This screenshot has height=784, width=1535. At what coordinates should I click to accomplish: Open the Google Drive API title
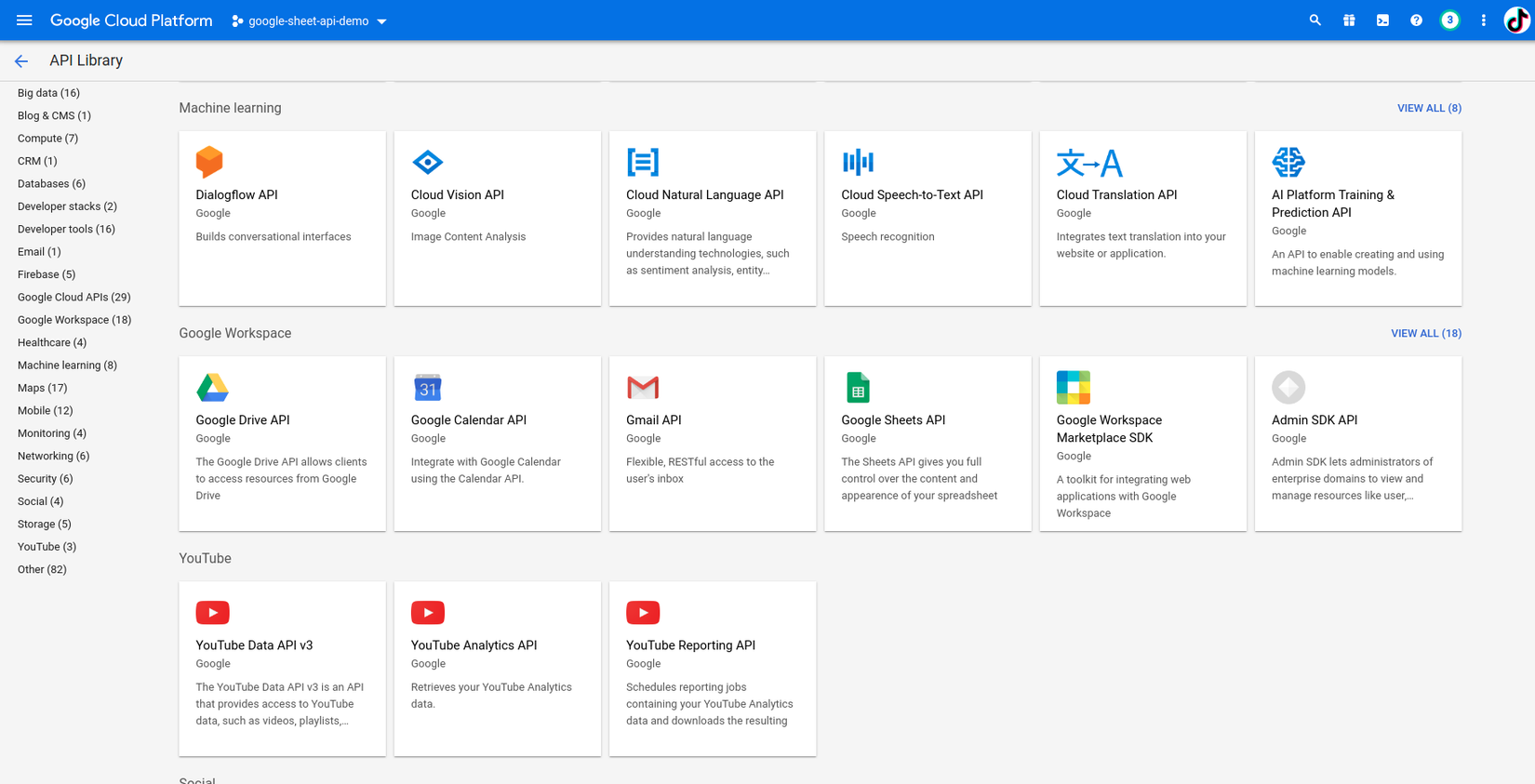tap(243, 420)
